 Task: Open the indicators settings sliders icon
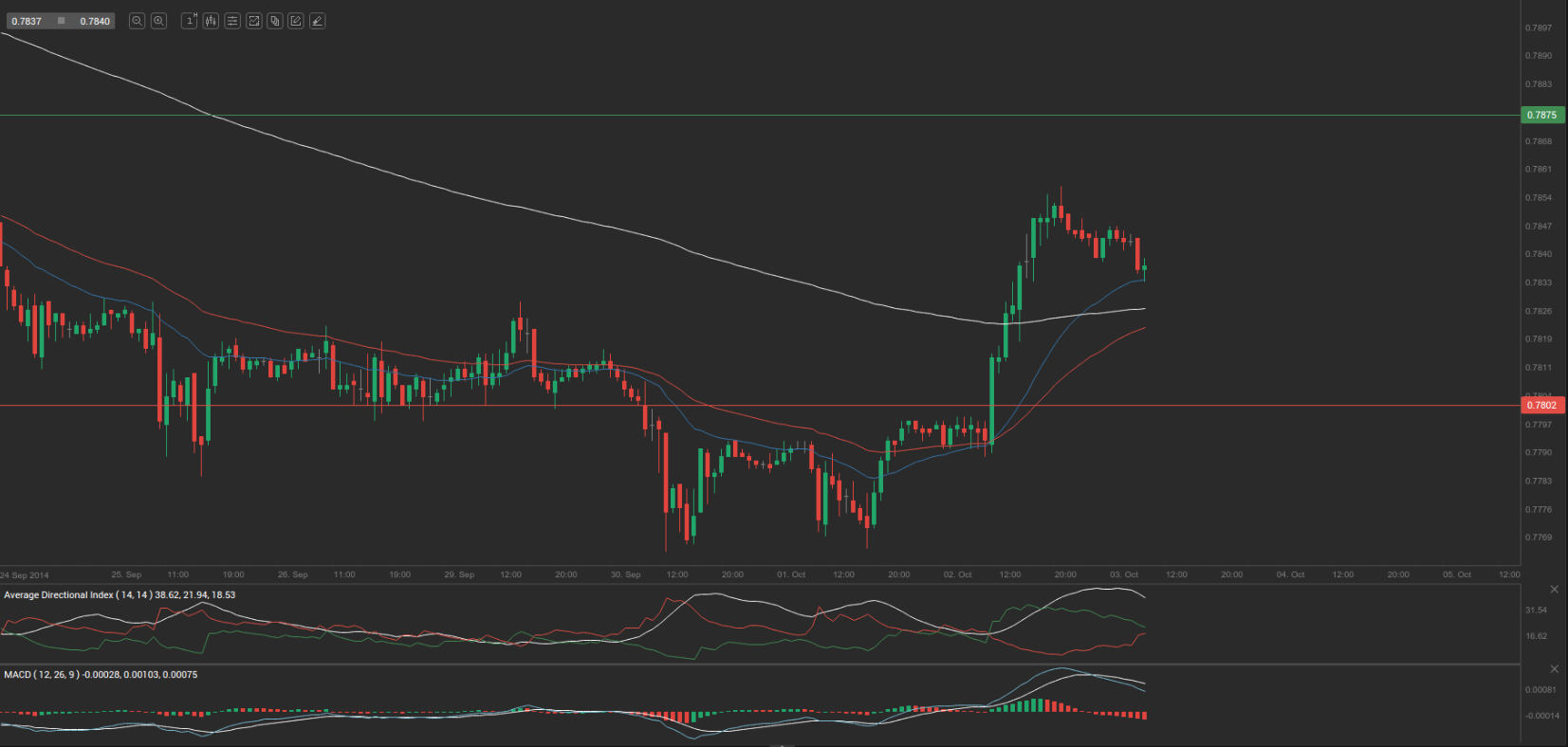click(x=232, y=21)
